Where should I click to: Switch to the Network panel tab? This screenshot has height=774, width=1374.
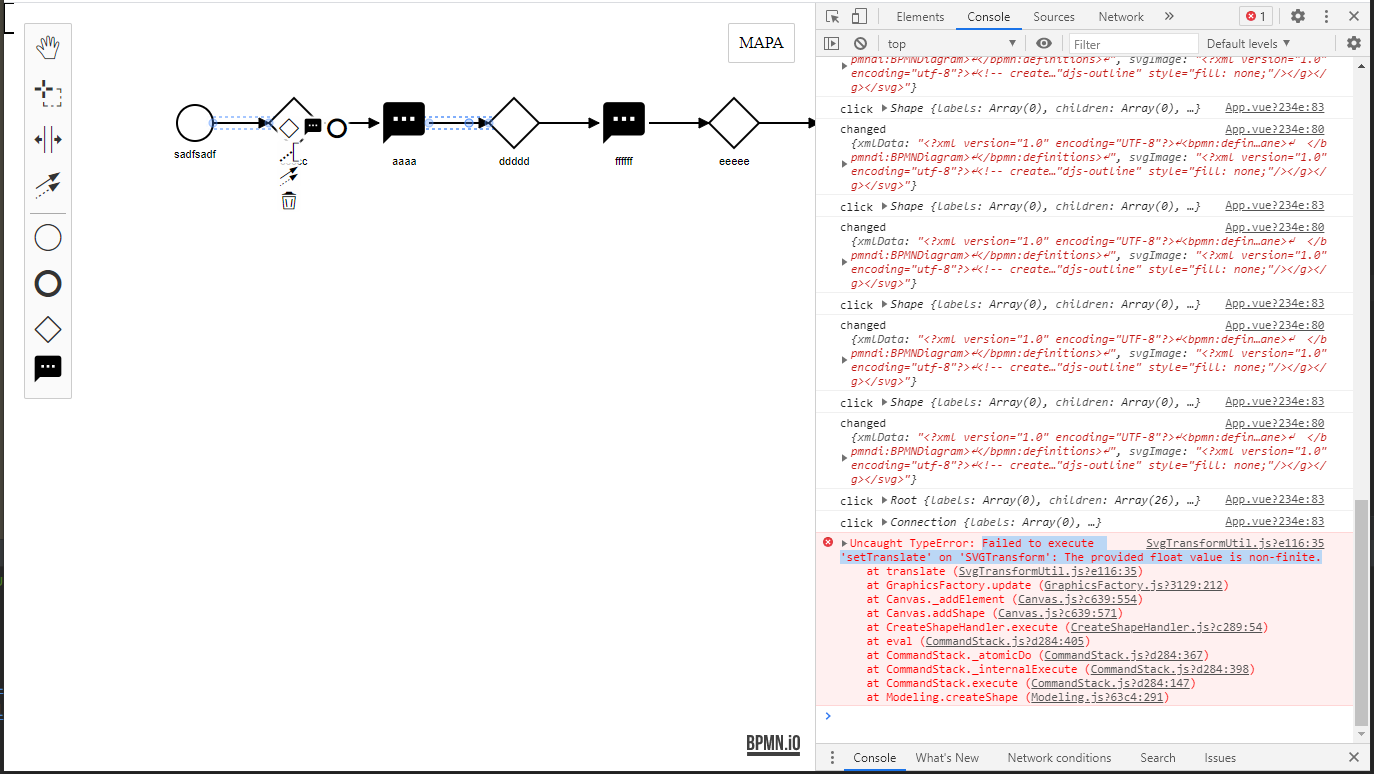click(1120, 16)
